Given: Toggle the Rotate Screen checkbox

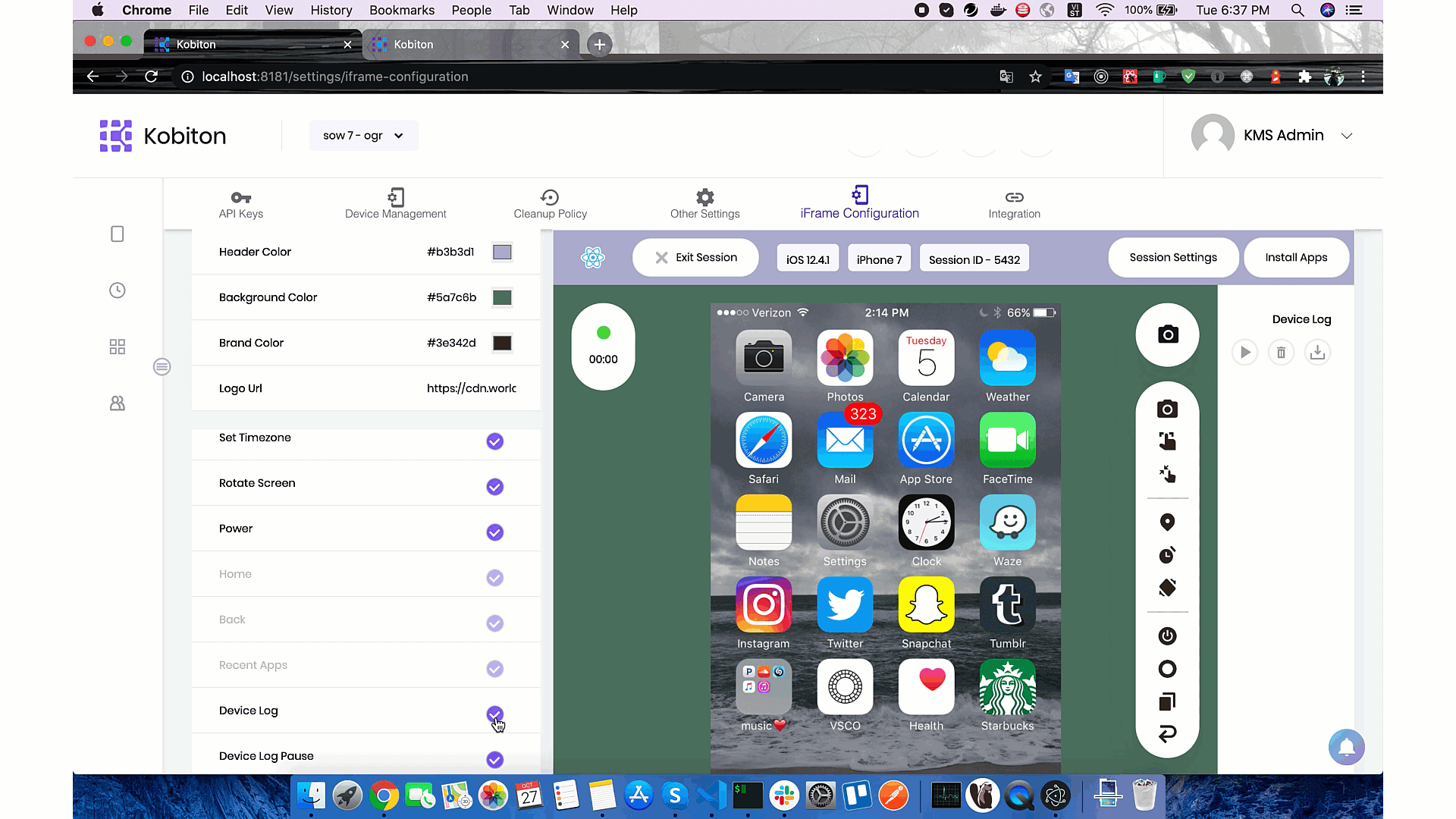Looking at the screenshot, I should tap(494, 487).
